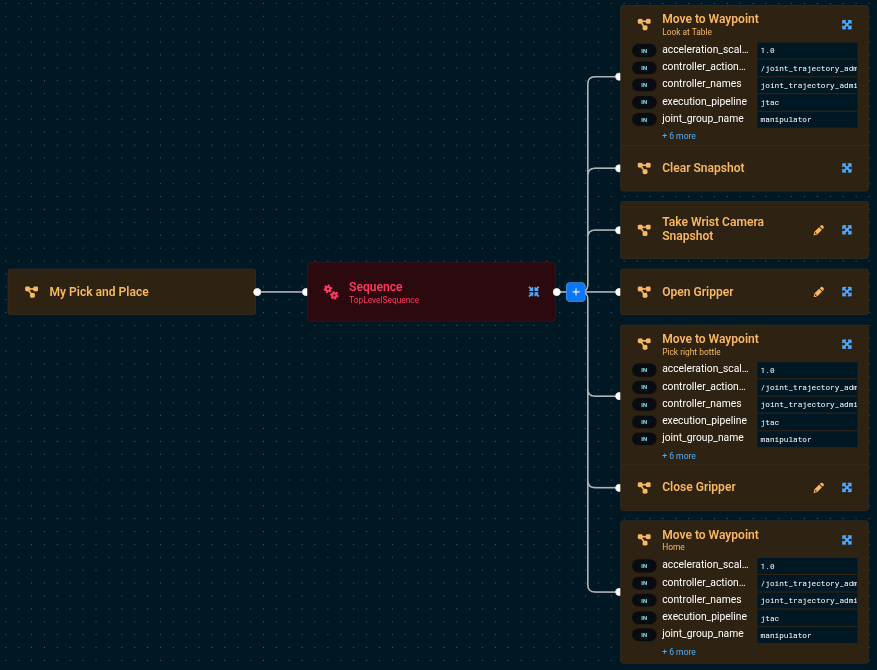Screen dimensions: 877x670
Task: Show 6 more parameters for Pick right bottle
Action: point(678,456)
